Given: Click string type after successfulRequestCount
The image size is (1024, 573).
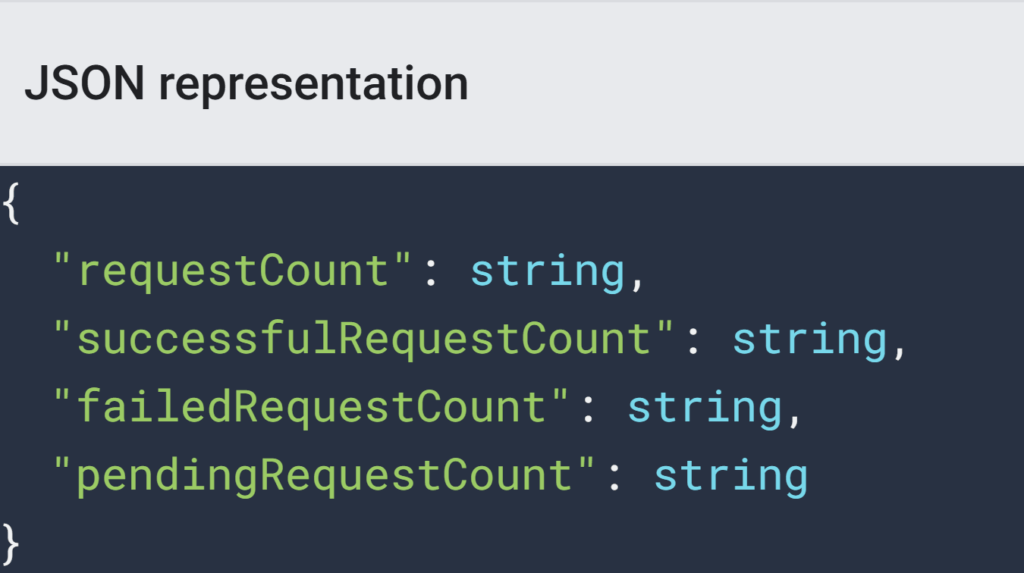Looking at the screenshot, I should pos(810,340).
